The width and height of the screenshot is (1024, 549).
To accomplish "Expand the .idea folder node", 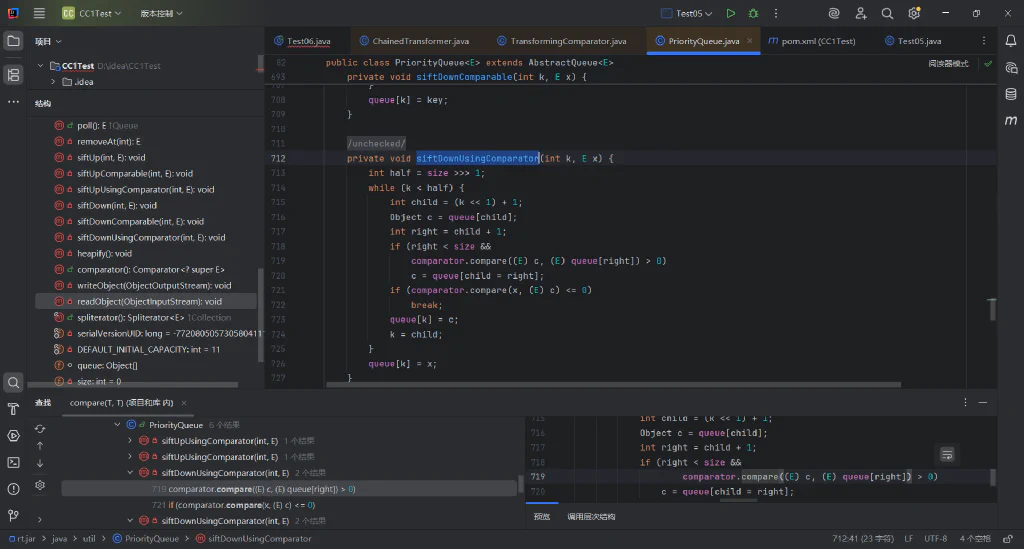I will [x=53, y=82].
